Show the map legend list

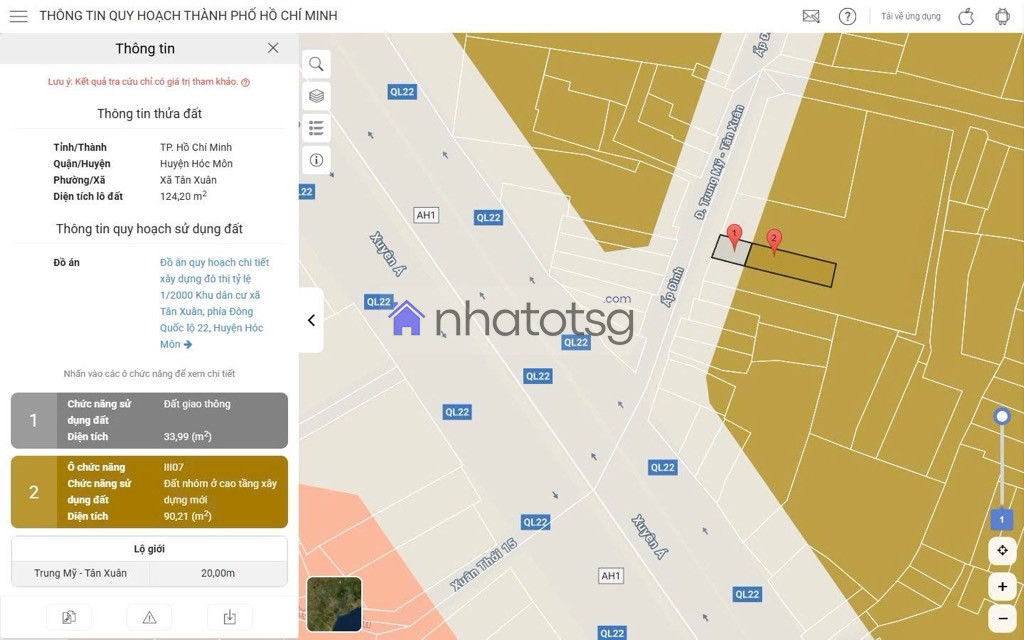point(316,128)
